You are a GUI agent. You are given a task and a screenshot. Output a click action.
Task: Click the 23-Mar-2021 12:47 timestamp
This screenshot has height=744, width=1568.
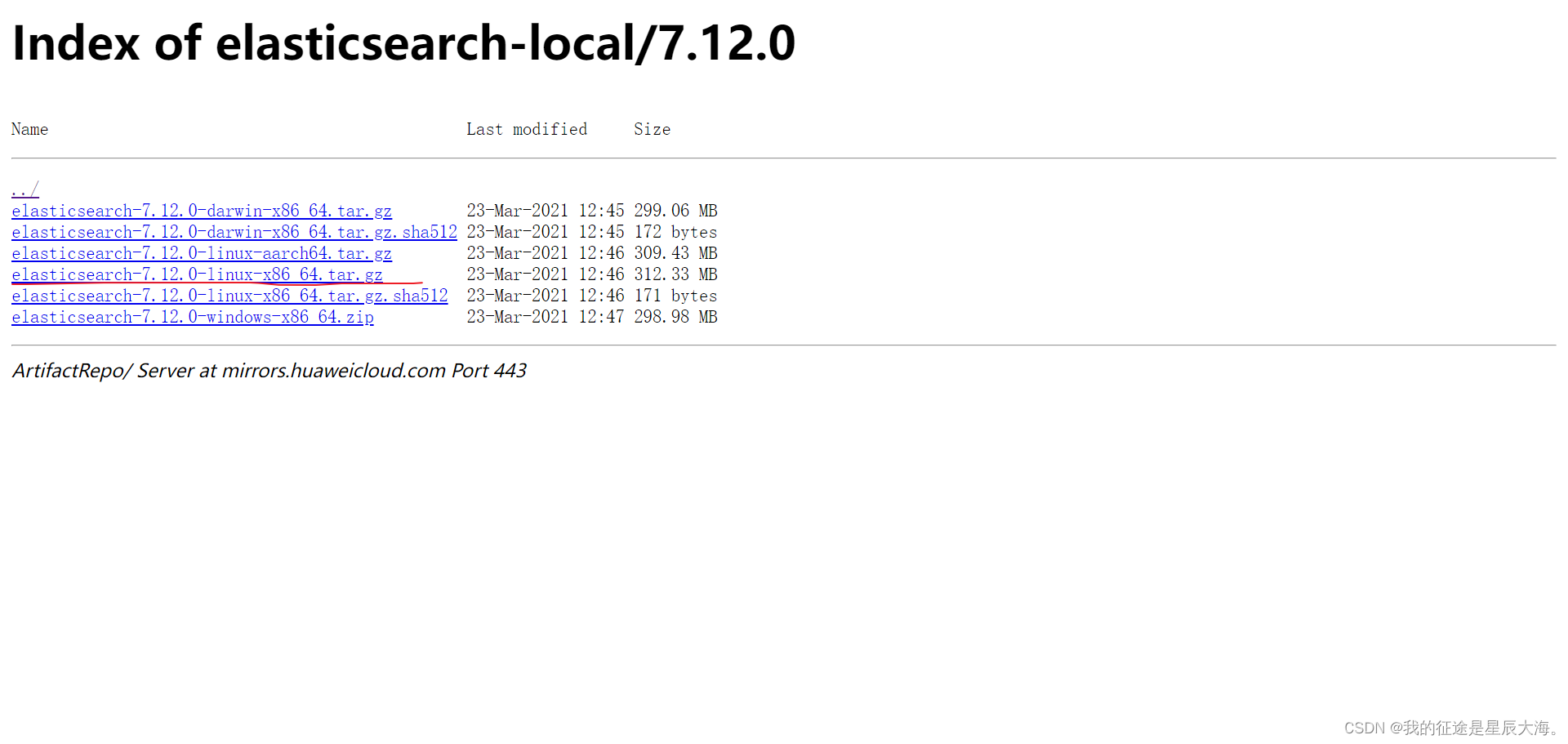(x=546, y=317)
